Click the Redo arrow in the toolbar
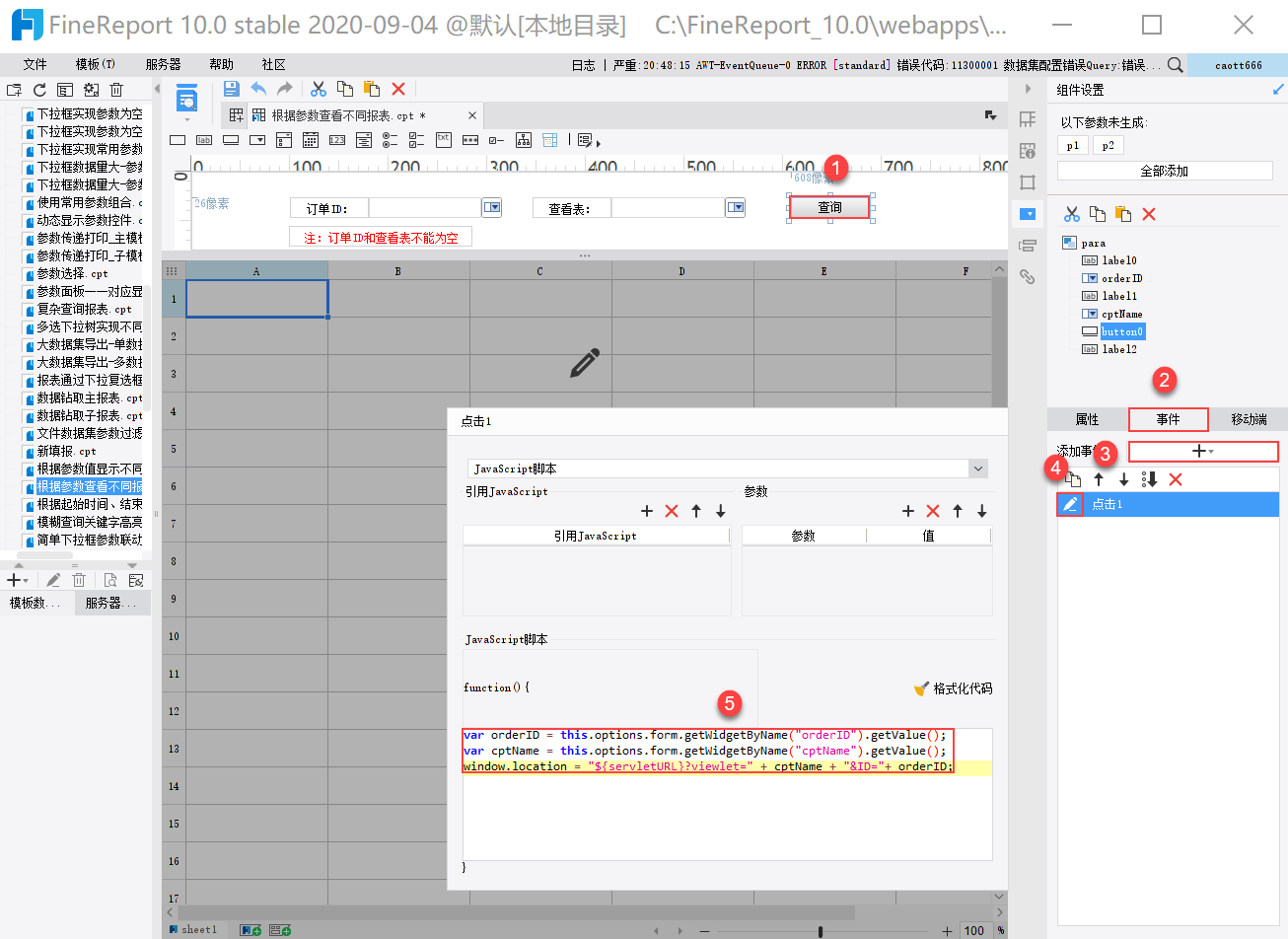This screenshot has height=939, width=1288. pyautogui.click(x=285, y=89)
